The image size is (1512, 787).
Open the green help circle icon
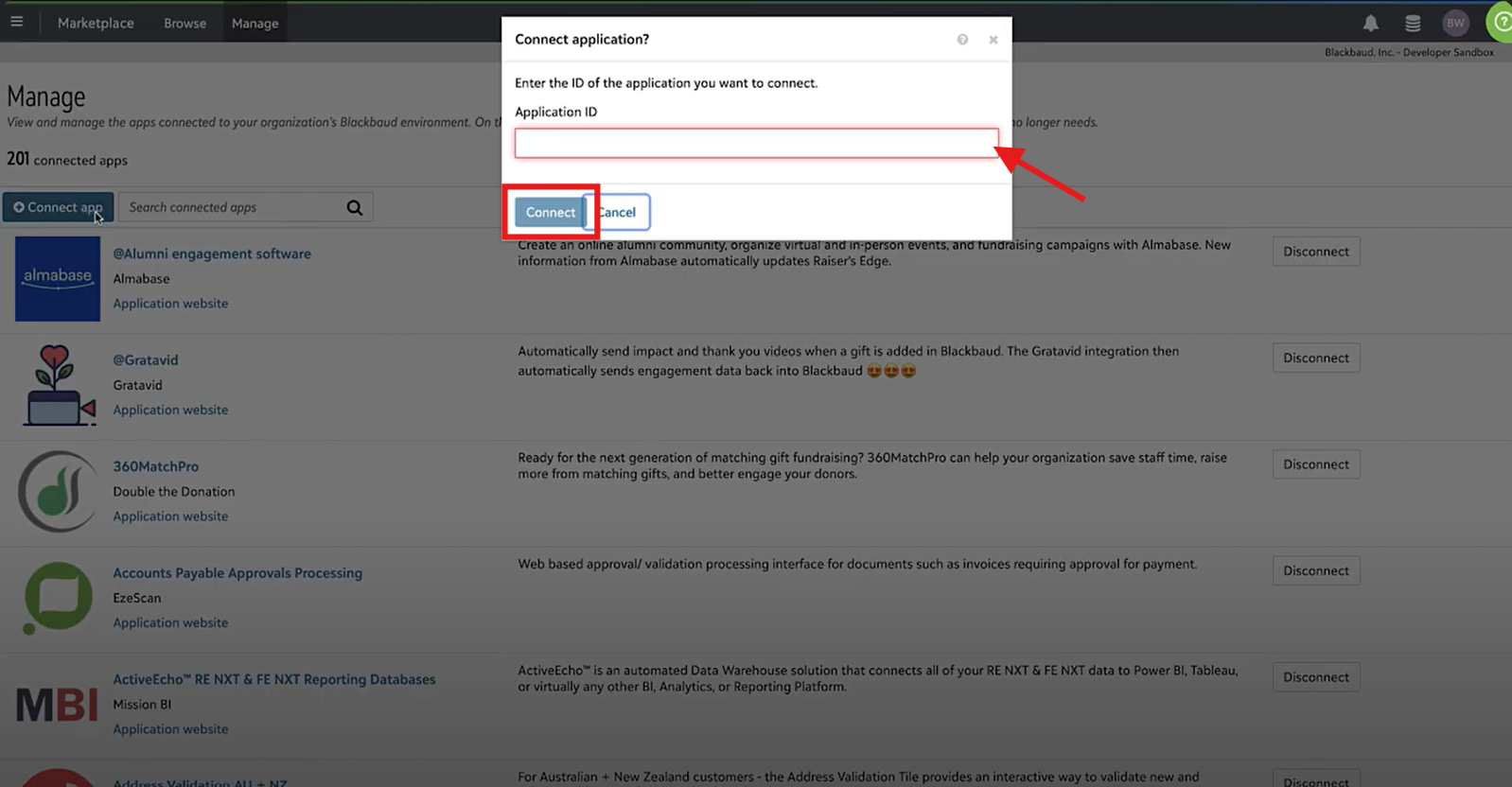coord(1501,22)
